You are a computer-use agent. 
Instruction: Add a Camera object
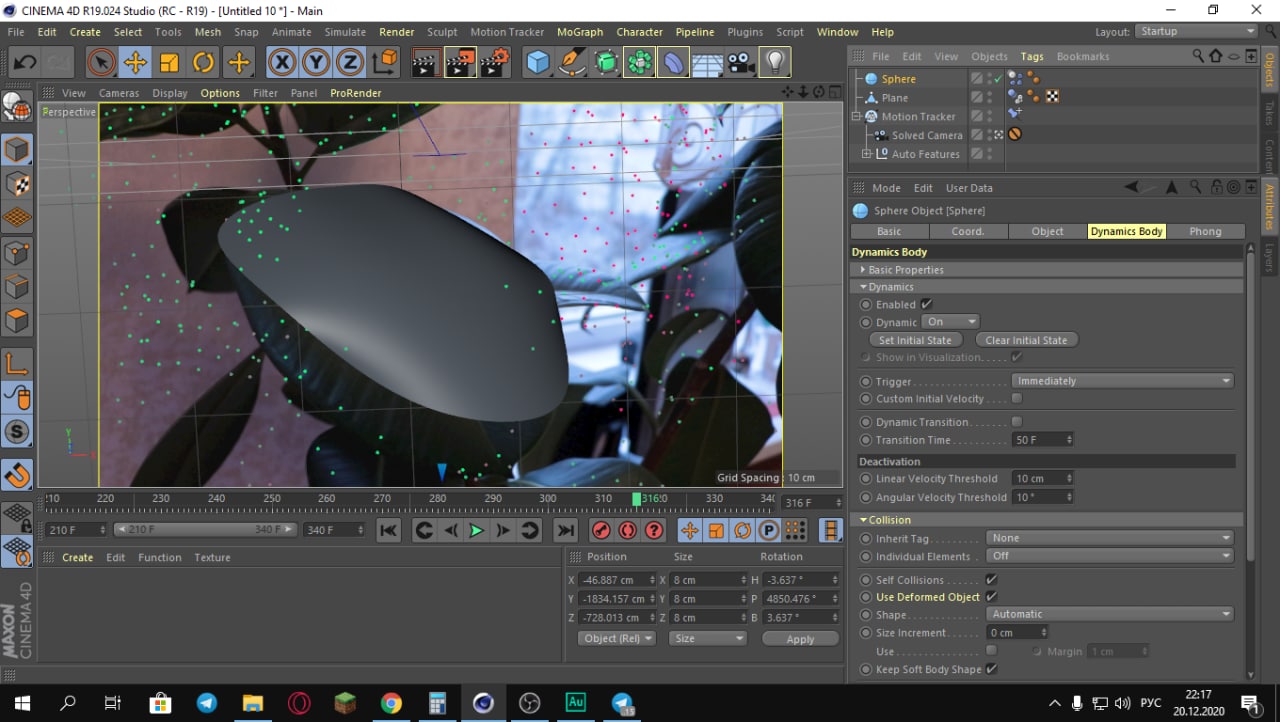[x=740, y=63]
